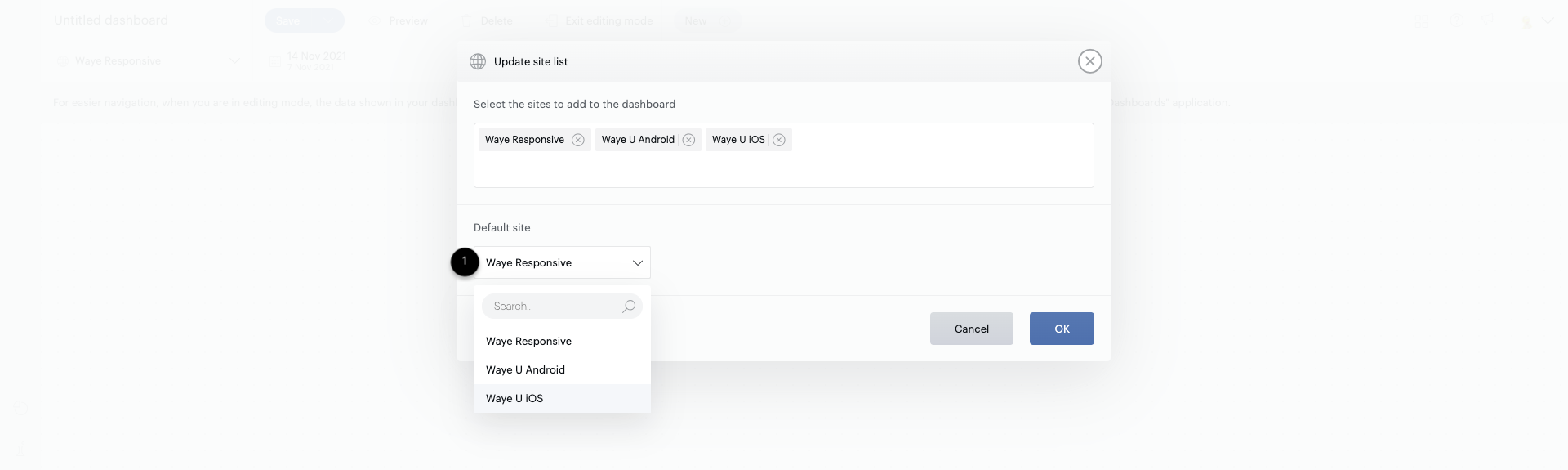
Task: Remove the Waye U iOS site tag
Action: 779,140
